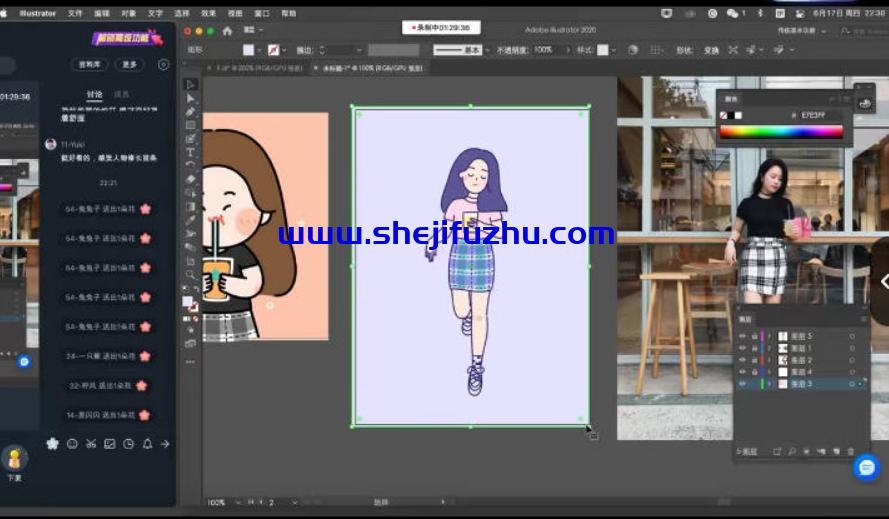Toggle visibility eye of 图层 1

click(742, 348)
